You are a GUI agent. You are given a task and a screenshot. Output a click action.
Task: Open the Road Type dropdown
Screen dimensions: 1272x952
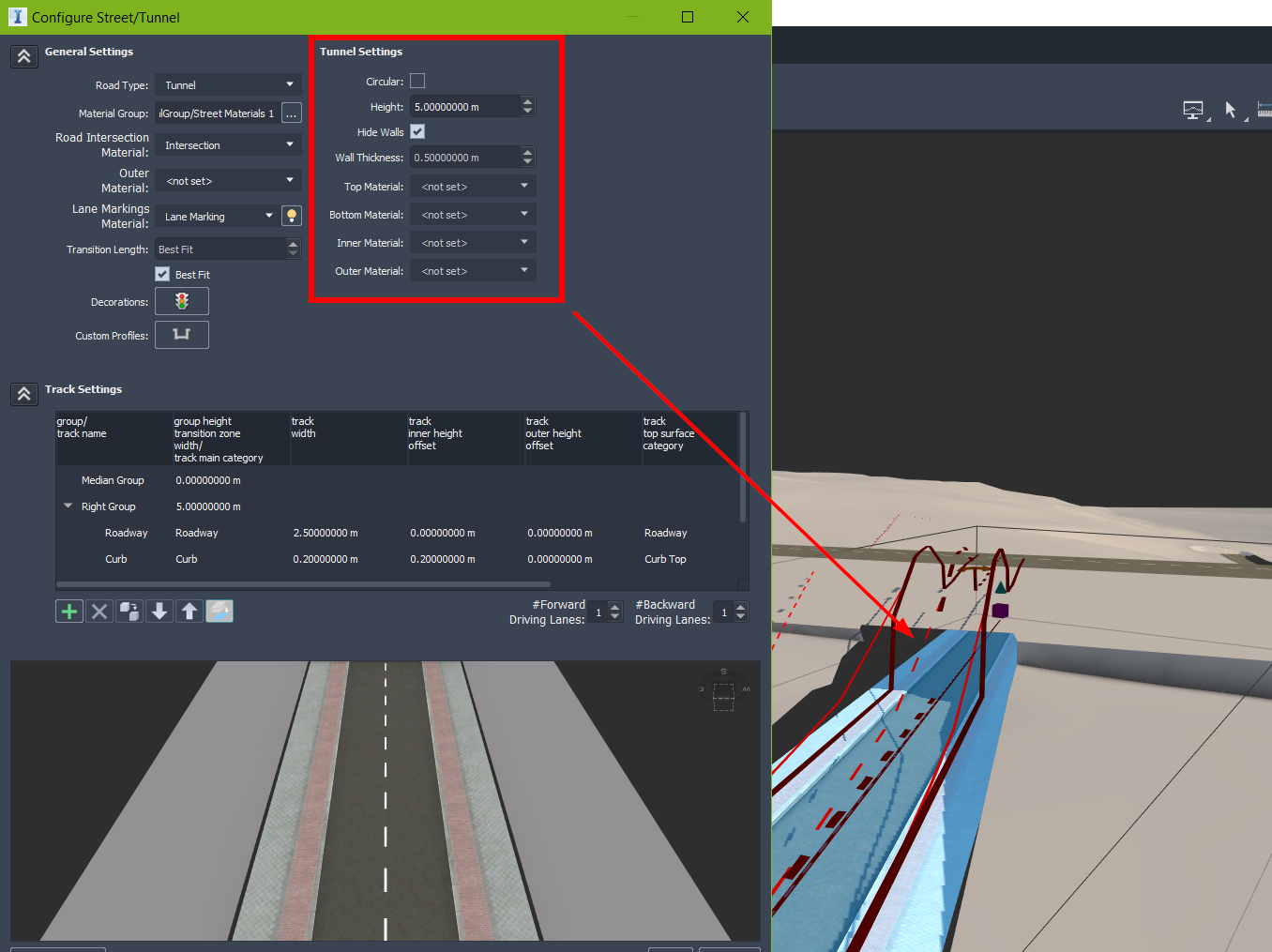pyautogui.click(x=227, y=84)
